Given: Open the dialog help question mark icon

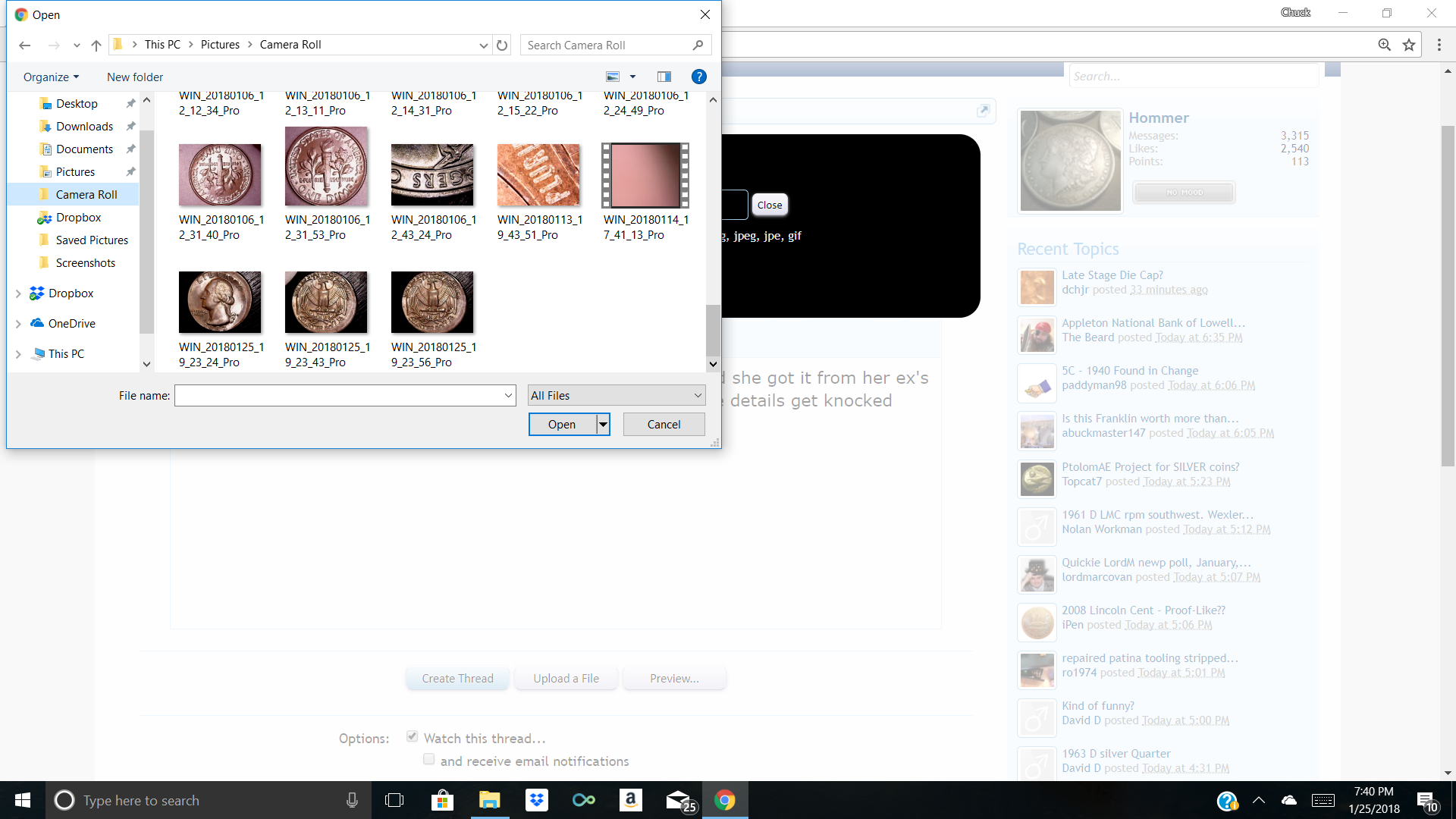Looking at the screenshot, I should point(699,77).
